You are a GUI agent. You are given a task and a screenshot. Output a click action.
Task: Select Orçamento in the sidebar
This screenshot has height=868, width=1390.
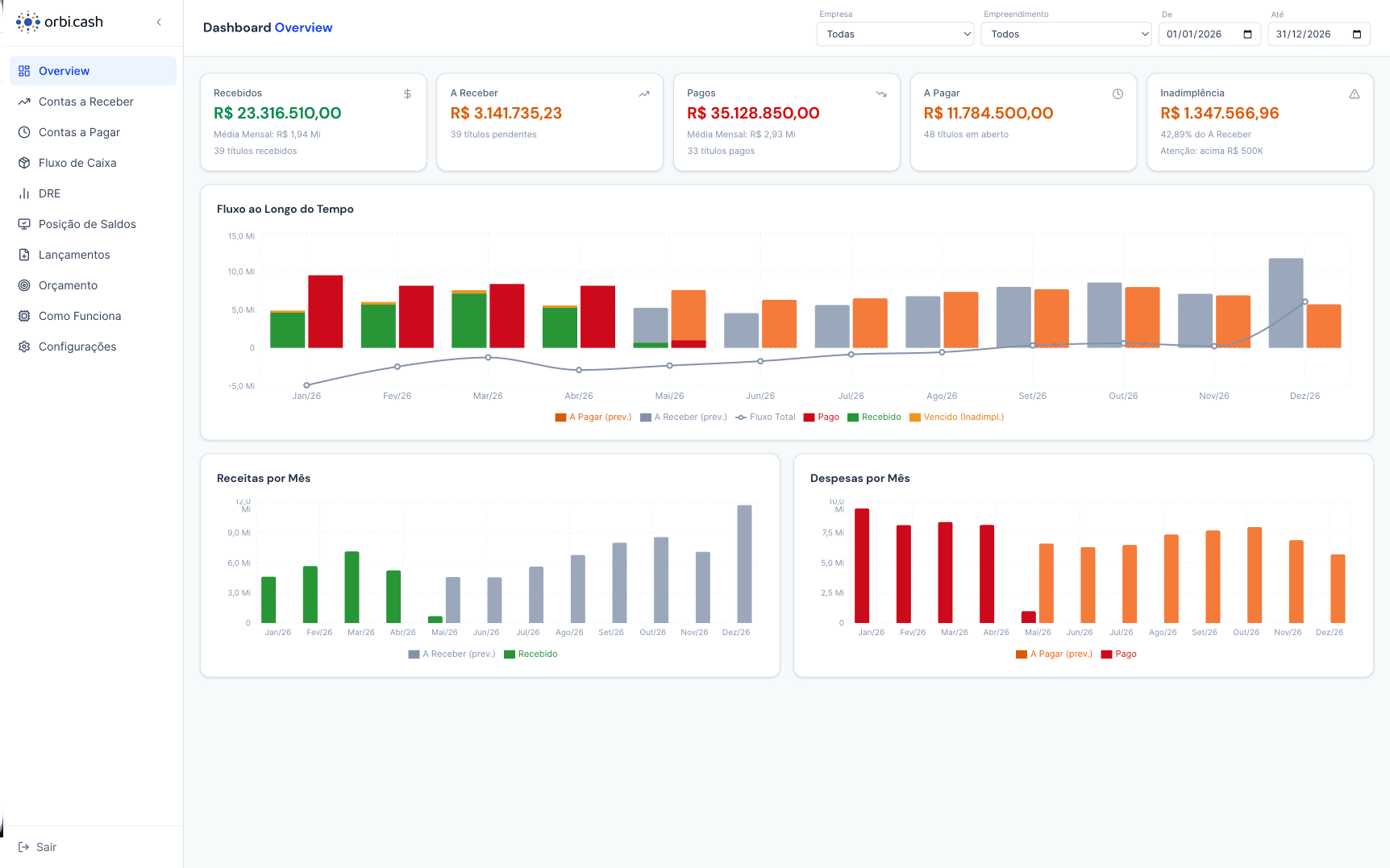pyautogui.click(x=93, y=285)
